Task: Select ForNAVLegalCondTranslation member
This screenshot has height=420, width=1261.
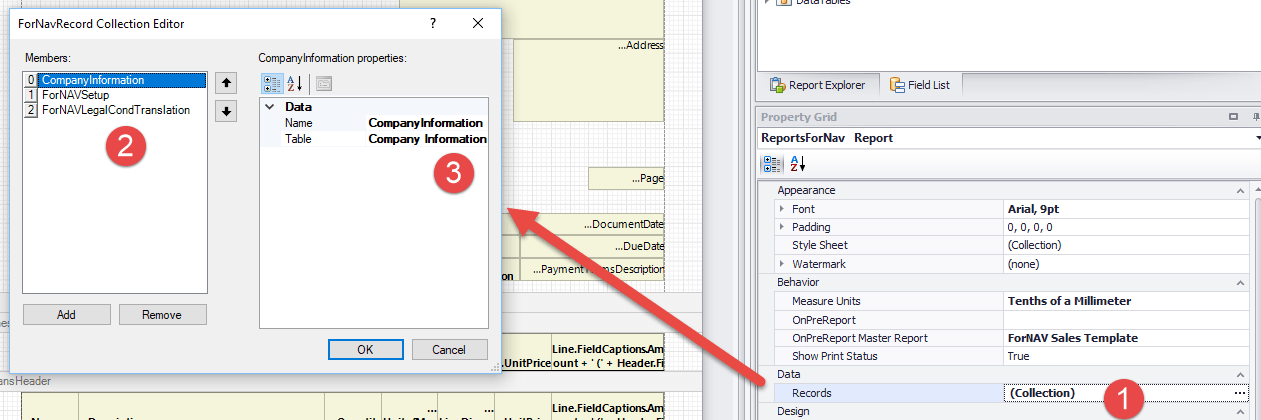Action: (x=115, y=110)
